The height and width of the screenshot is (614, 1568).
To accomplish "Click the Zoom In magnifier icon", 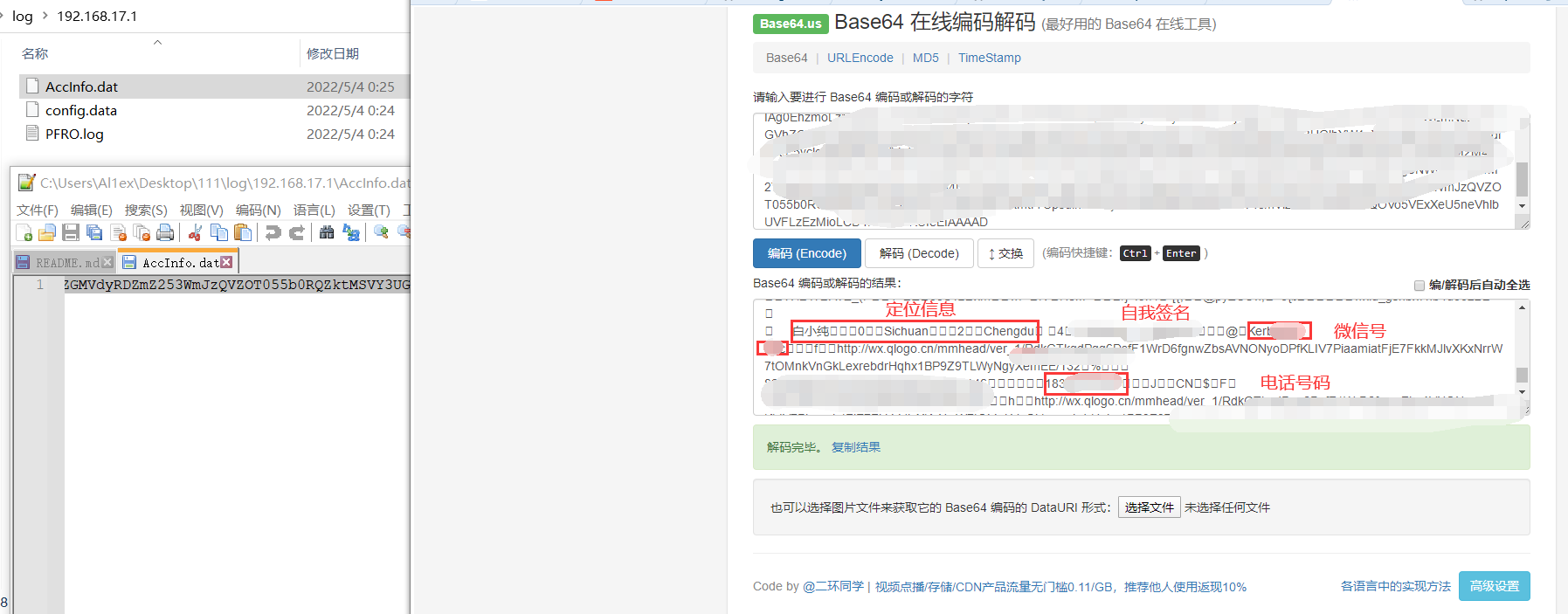I will click(381, 232).
